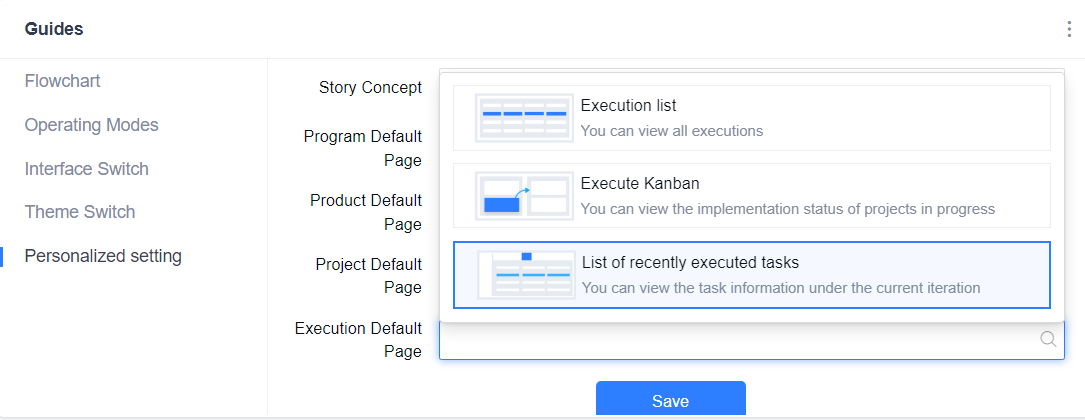The width and height of the screenshot is (1085, 420).
Task: Click the Execution list table thumbnail icon
Action: pos(525,118)
